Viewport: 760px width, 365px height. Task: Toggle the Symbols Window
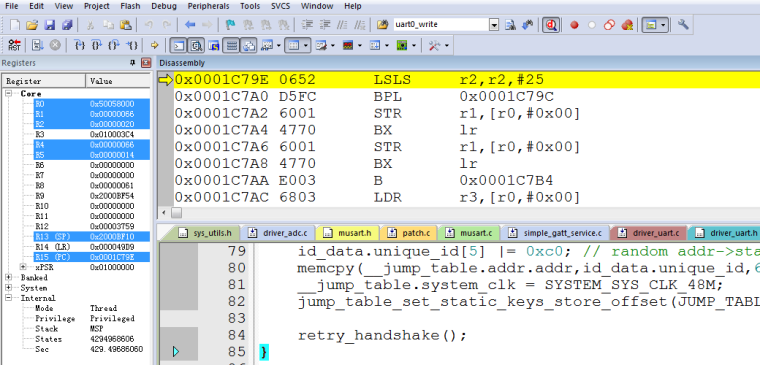point(214,46)
